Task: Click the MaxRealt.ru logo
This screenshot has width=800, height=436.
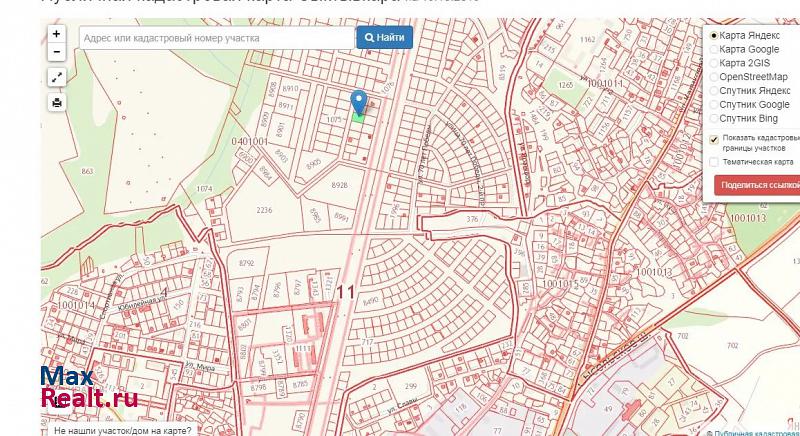Action: point(88,389)
